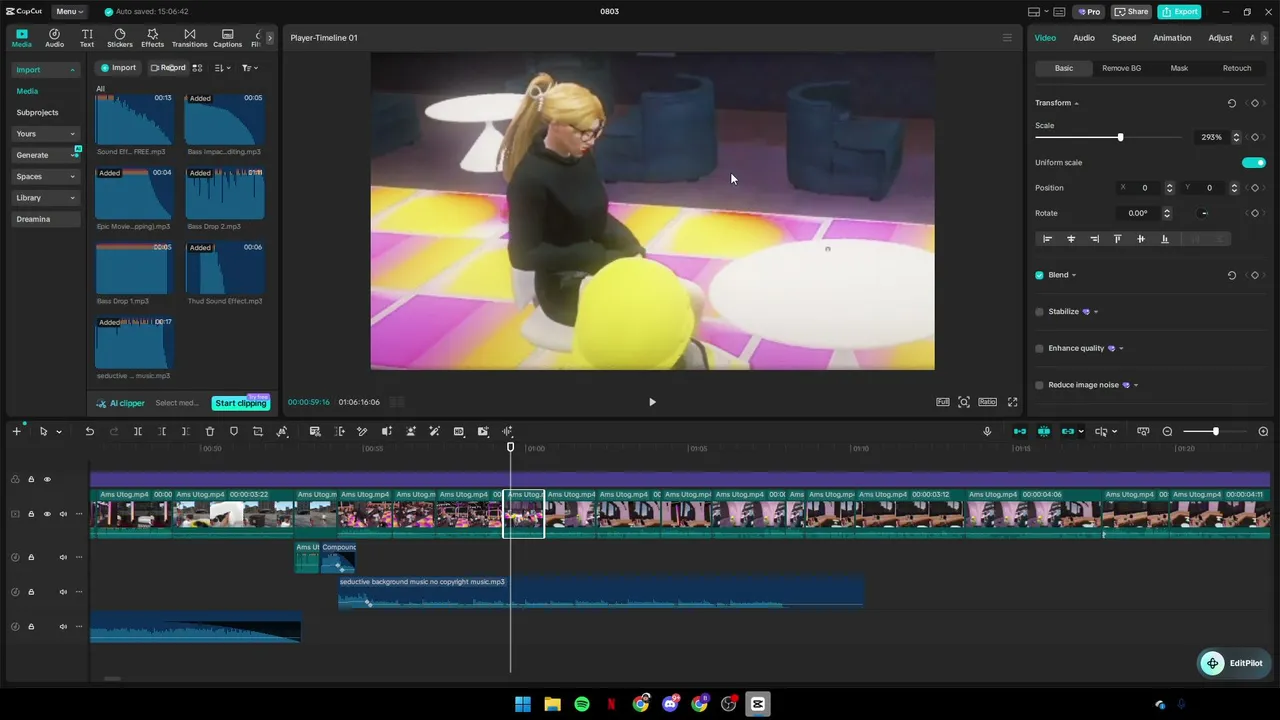Open the AI clipper tool

pyautogui.click(x=121, y=403)
